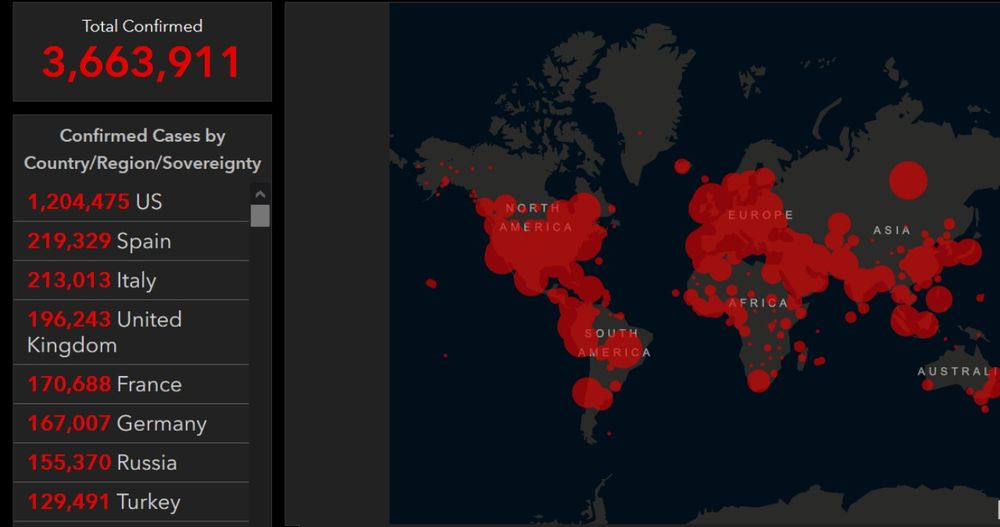Select the Russia row with 155,370 cases

[131, 463]
